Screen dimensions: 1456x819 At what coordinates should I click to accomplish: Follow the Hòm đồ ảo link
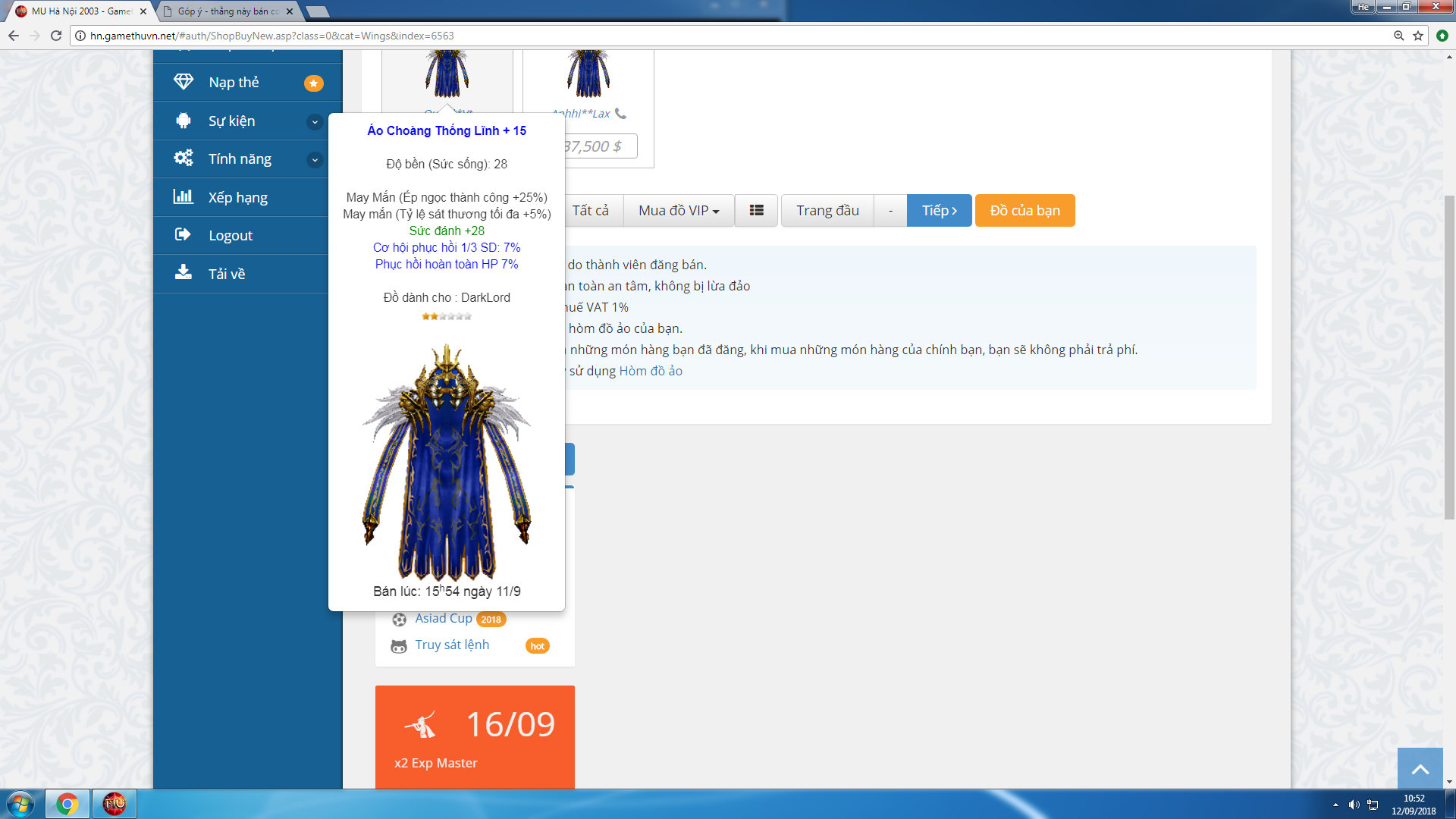(x=651, y=371)
